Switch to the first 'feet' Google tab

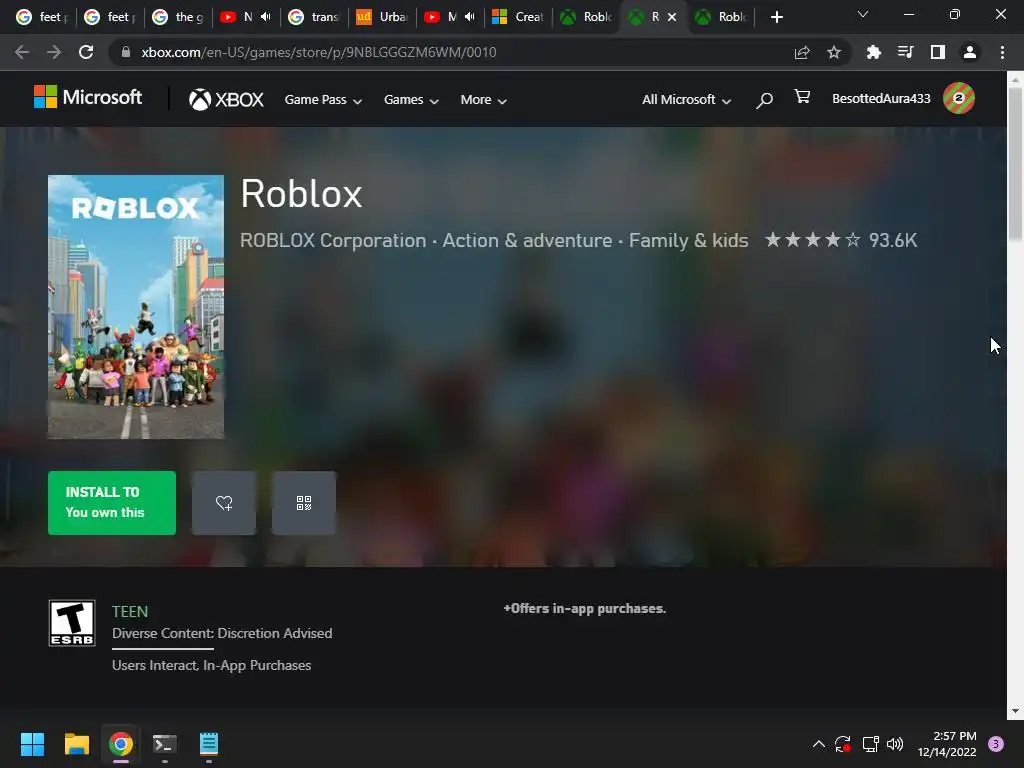(x=42, y=17)
